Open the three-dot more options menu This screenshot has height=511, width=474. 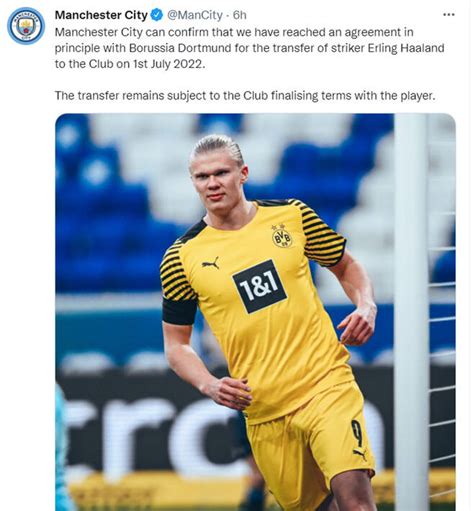click(449, 15)
